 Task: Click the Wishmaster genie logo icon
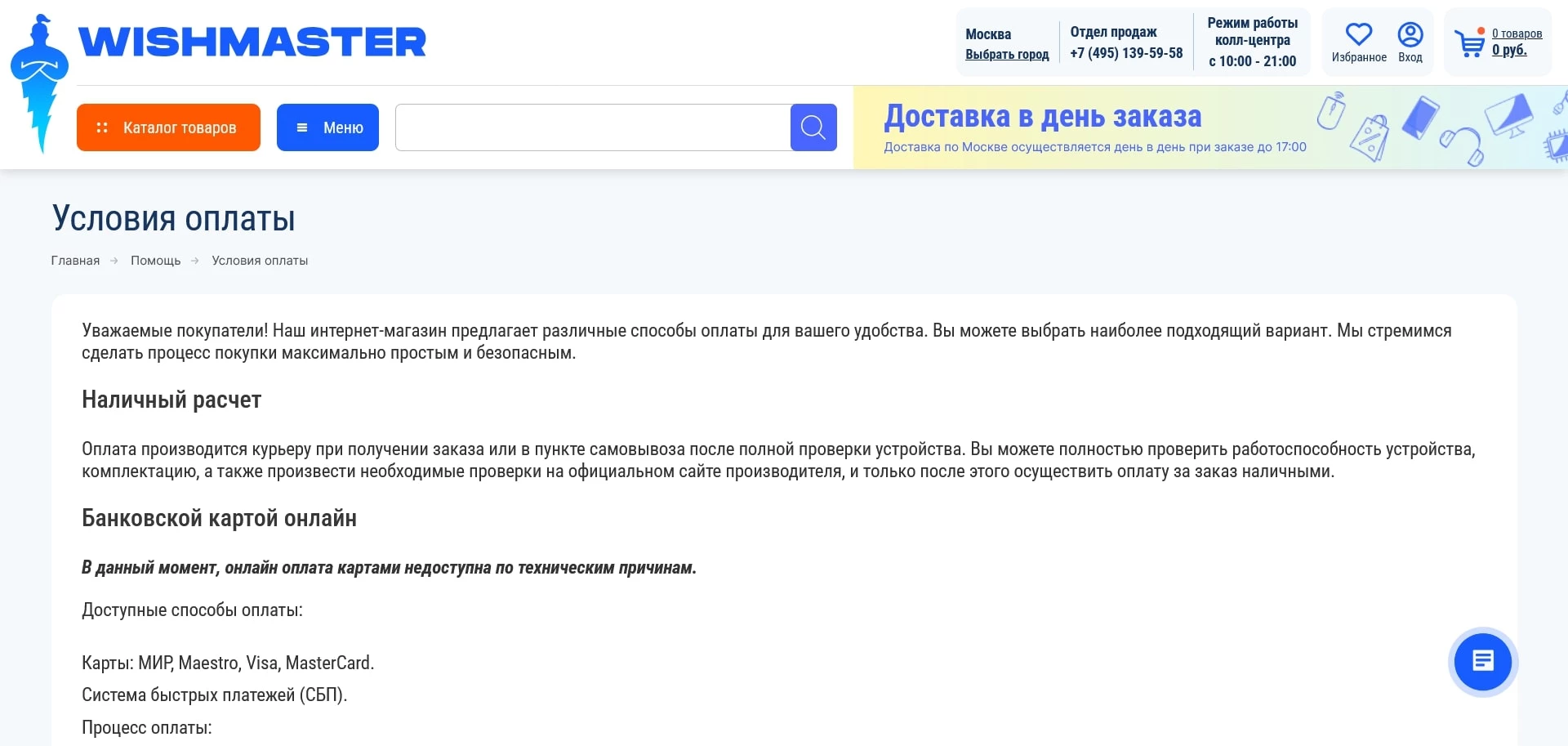38,83
